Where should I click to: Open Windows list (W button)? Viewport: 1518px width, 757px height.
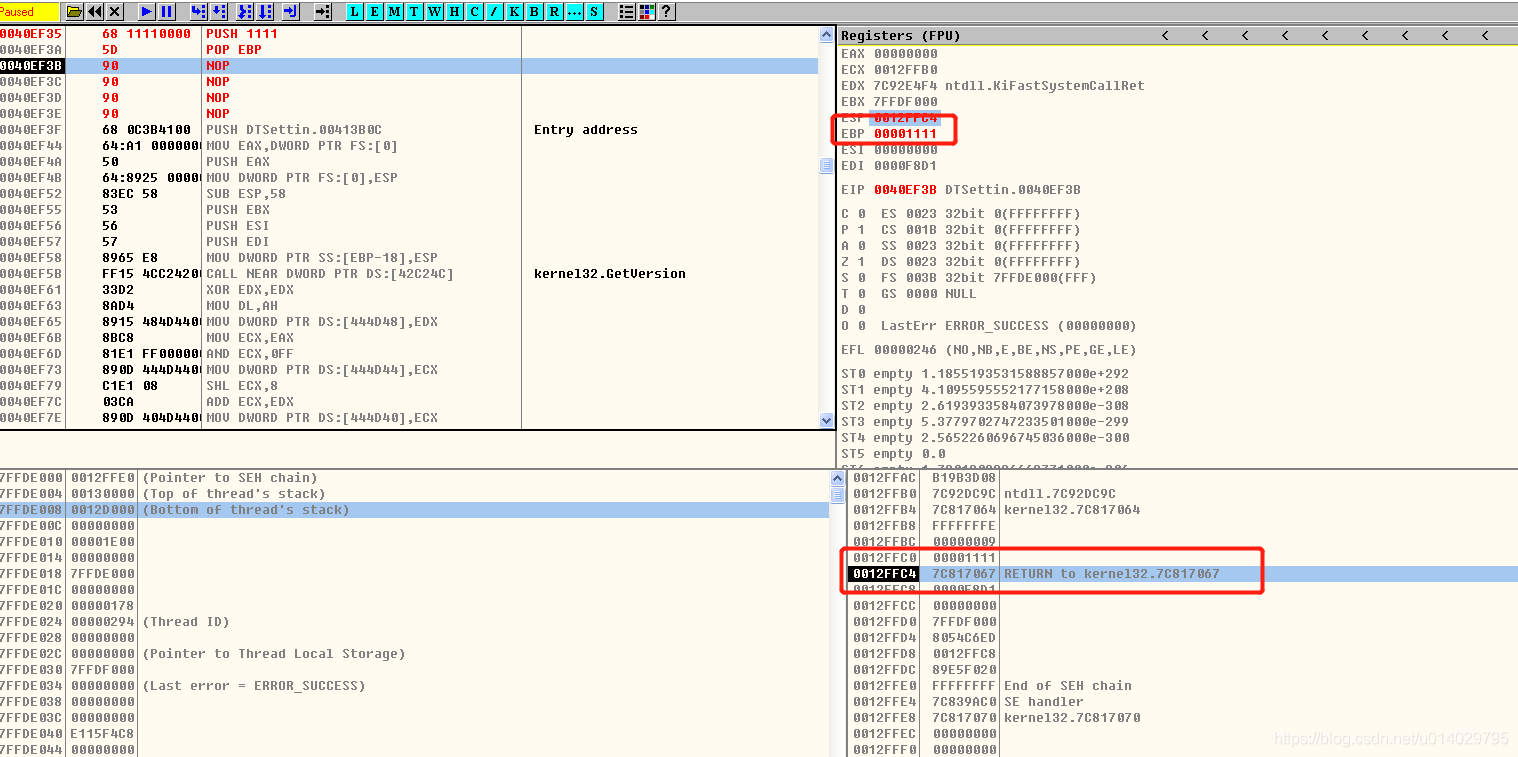[434, 12]
